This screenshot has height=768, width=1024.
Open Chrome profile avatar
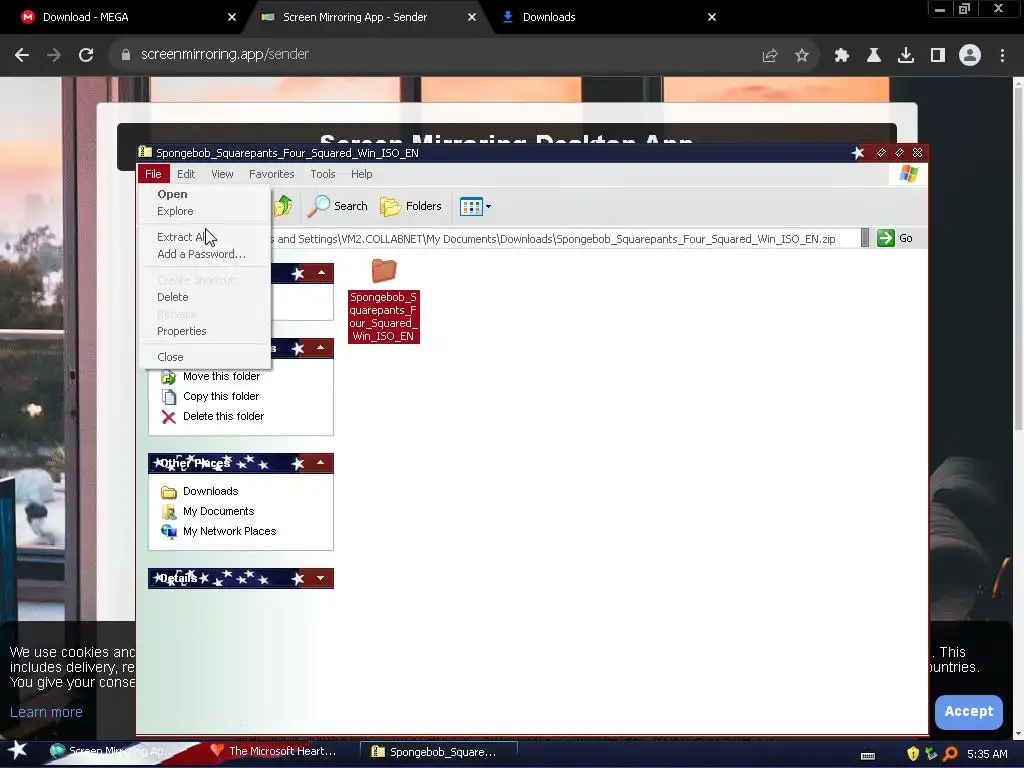tap(970, 56)
